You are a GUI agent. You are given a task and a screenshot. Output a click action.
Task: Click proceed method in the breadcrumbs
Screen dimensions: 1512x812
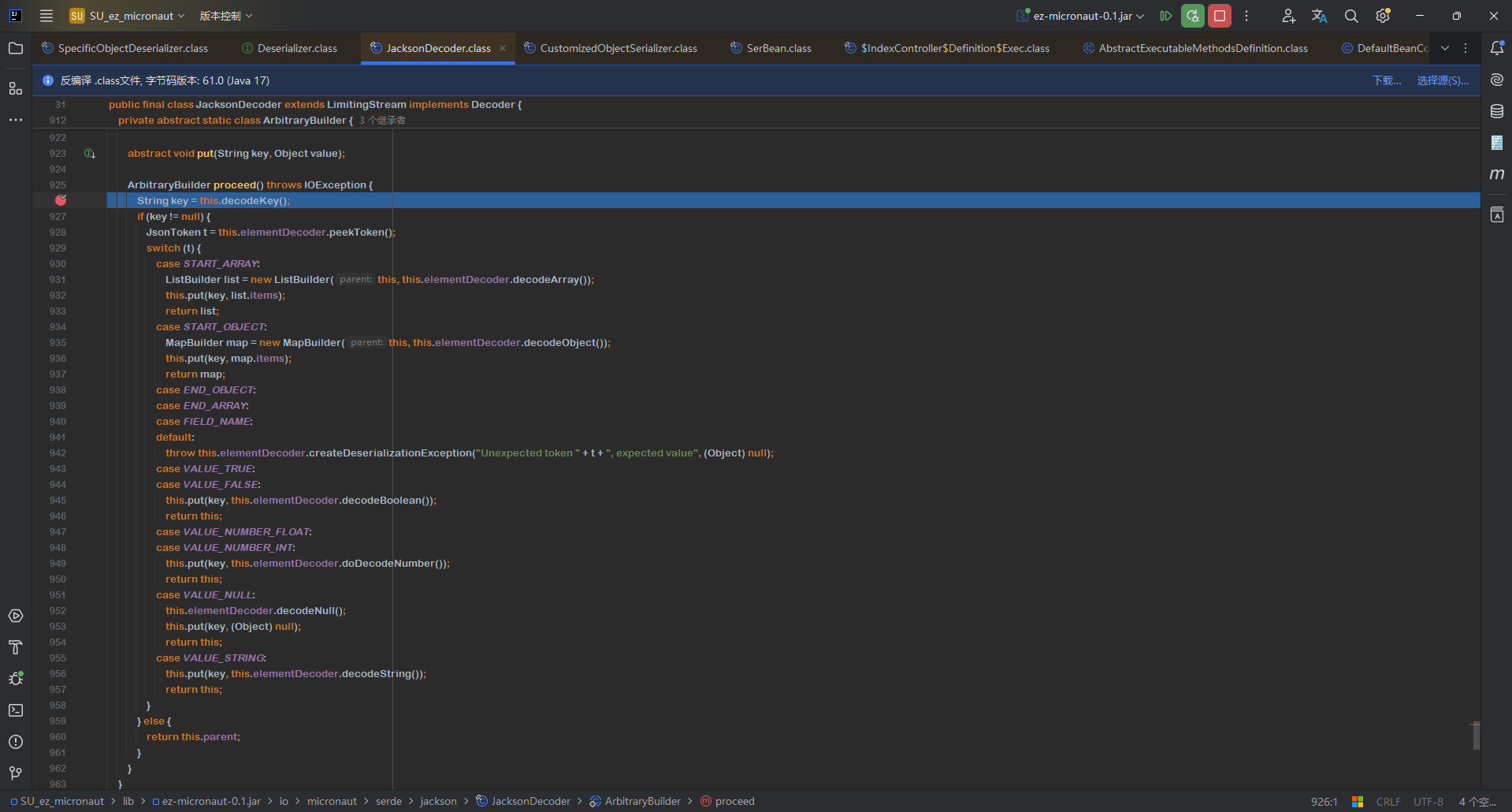(x=727, y=801)
